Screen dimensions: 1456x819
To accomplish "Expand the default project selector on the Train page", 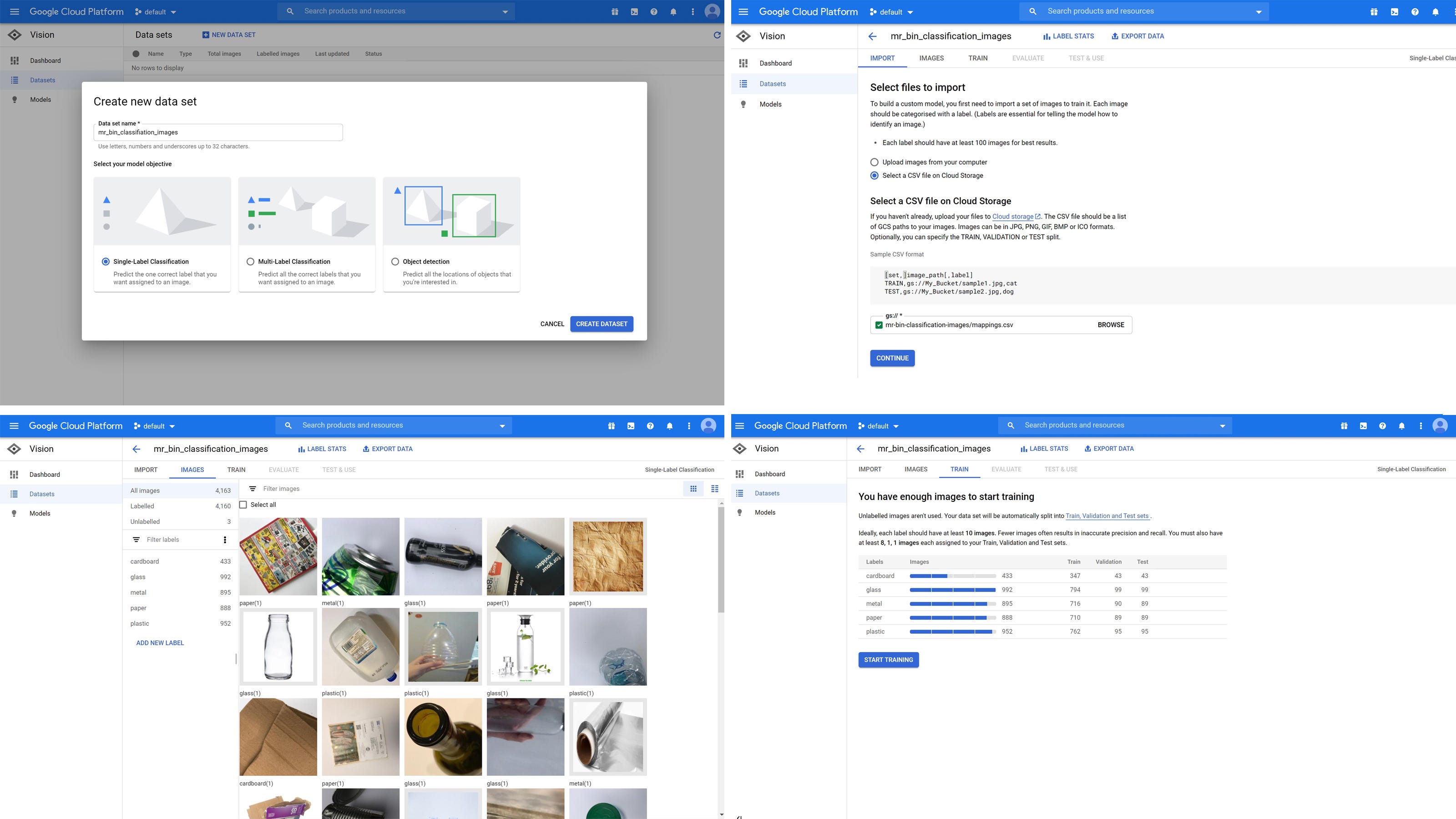I will (x=878, y=426).
